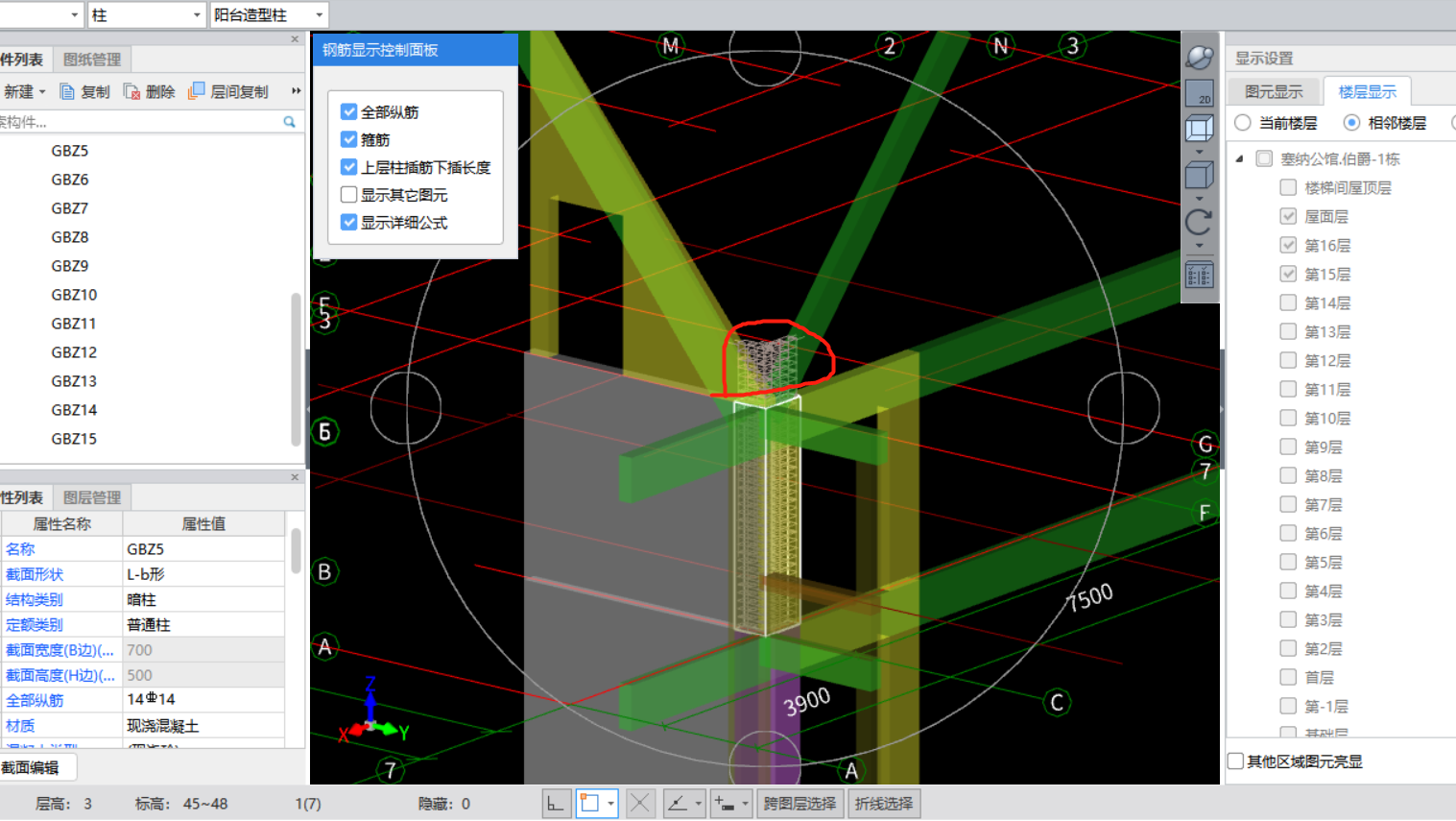Click the rectangle selection mode icon

[x=589, y=804]
